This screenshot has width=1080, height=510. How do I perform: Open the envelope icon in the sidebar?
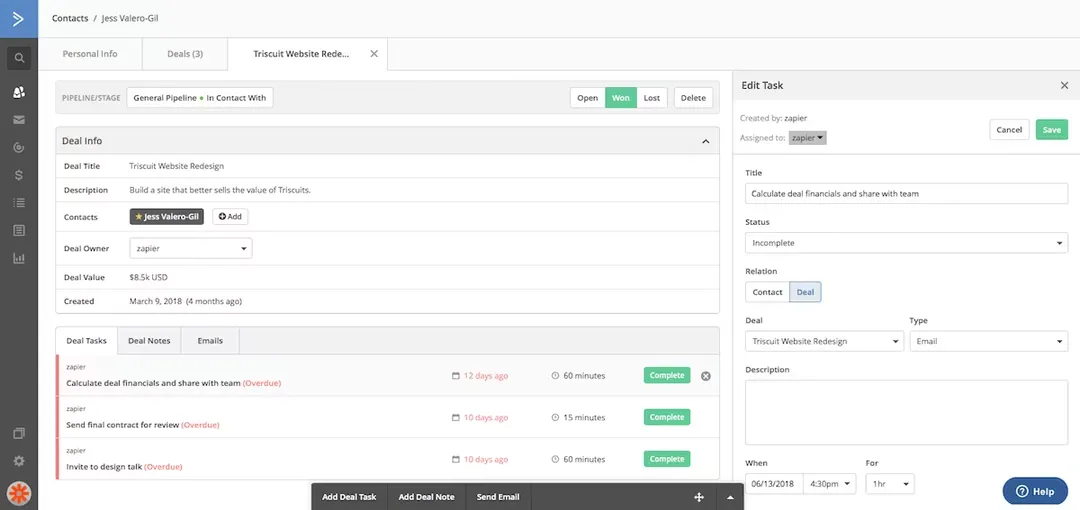point(18,120)
